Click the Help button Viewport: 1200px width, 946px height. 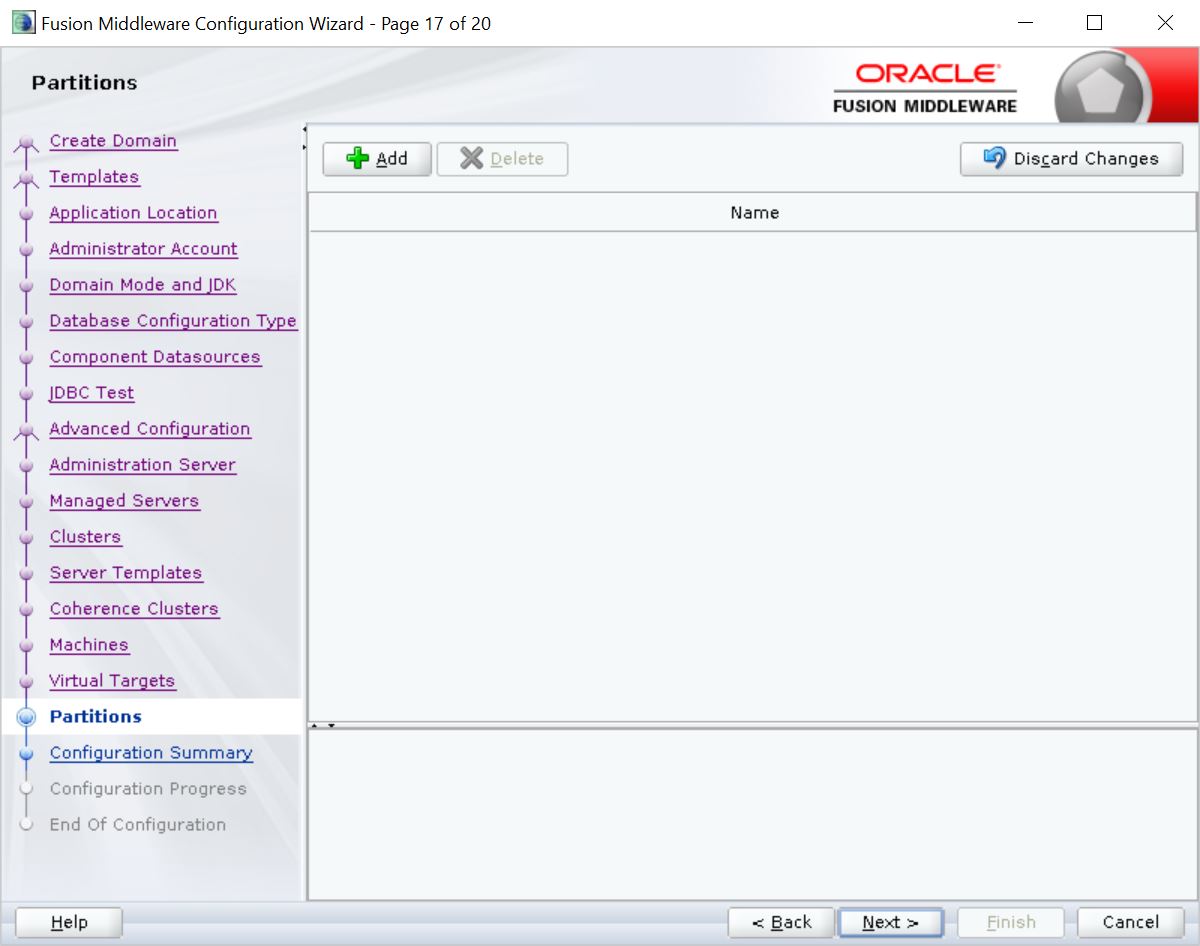tap(69, 922)
